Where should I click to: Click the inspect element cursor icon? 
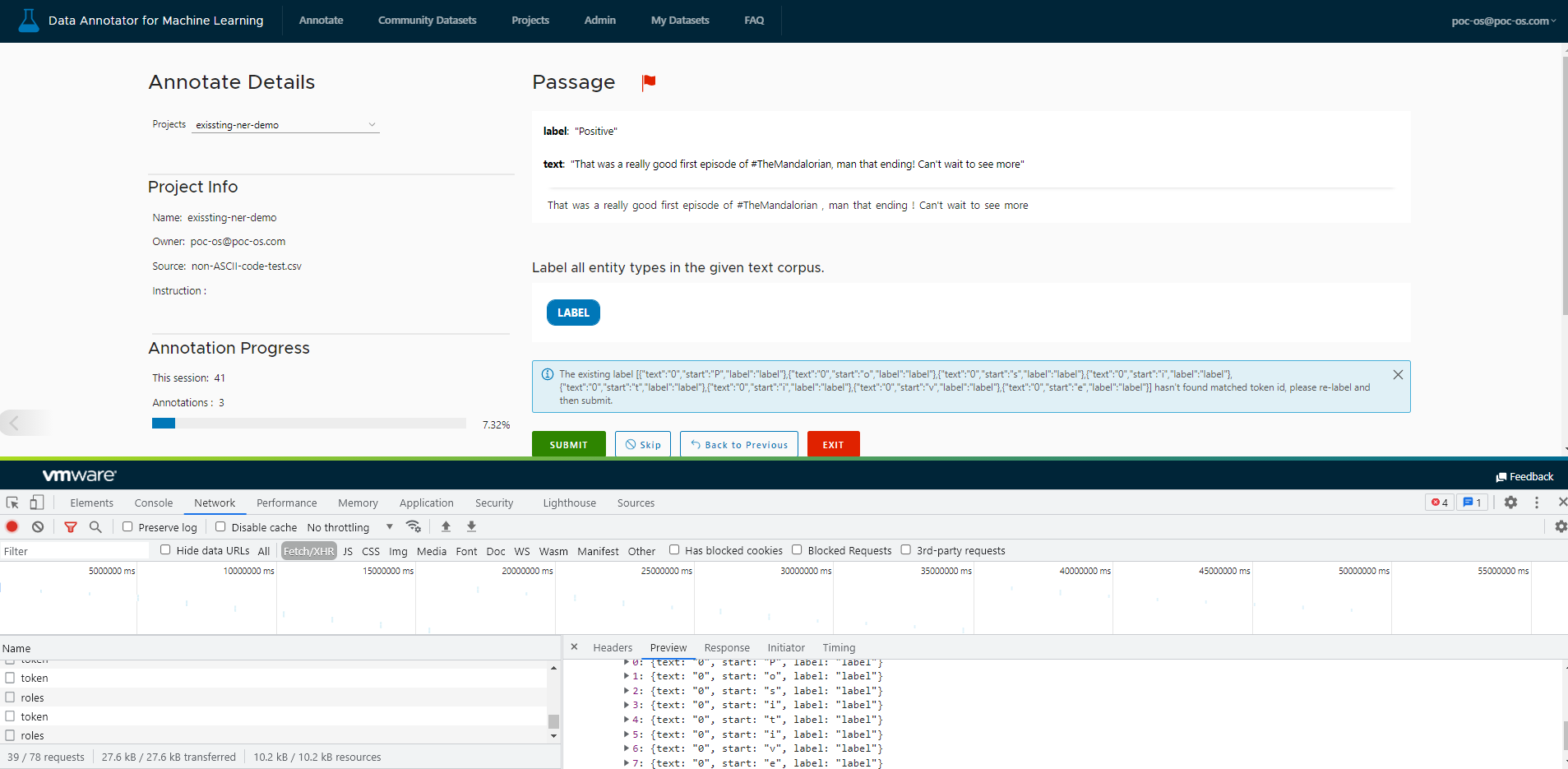pyautogui.click(x=12, y=502)
